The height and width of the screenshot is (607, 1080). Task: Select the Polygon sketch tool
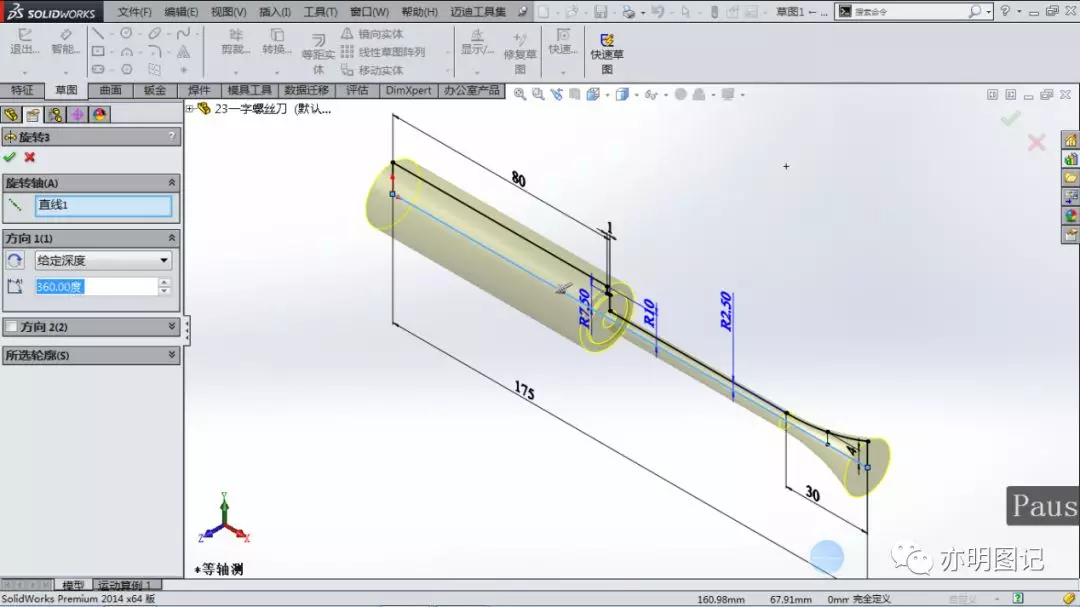126,69
